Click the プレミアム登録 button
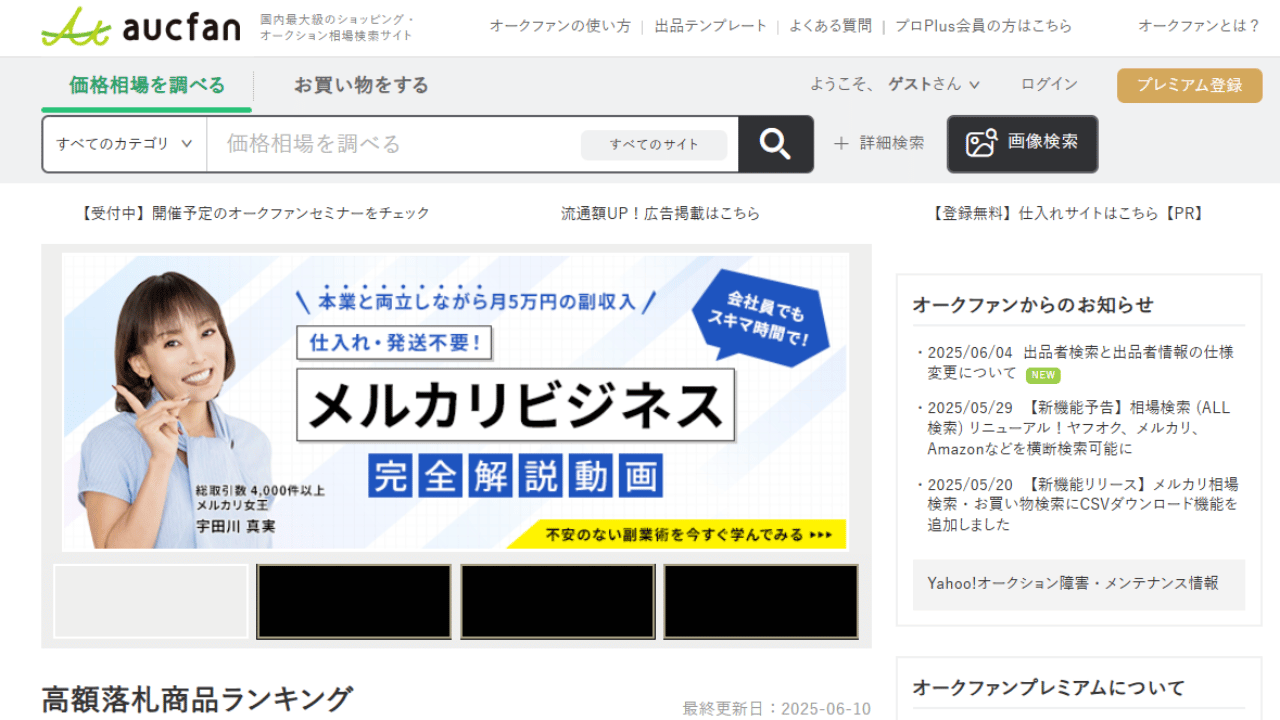Screen dimensions: 1280x720 tap(1190, 85)
